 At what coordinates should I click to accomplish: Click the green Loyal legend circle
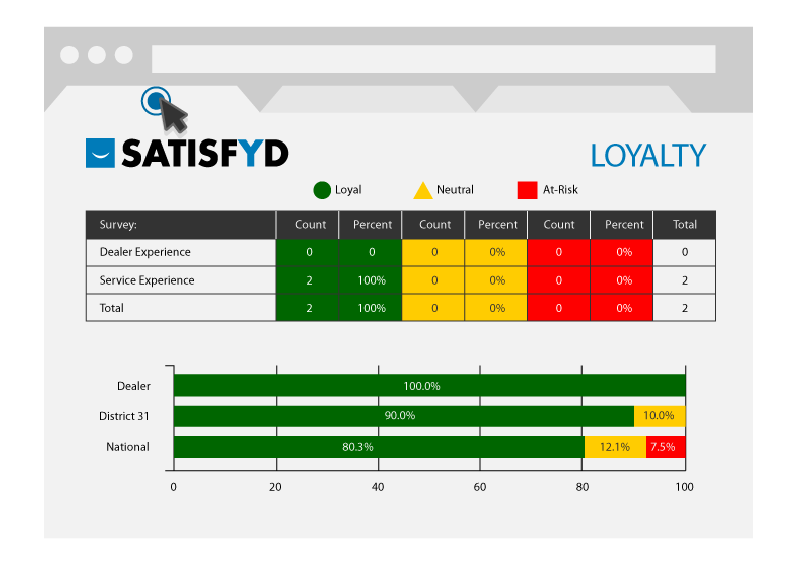click(x=322, y=190)
